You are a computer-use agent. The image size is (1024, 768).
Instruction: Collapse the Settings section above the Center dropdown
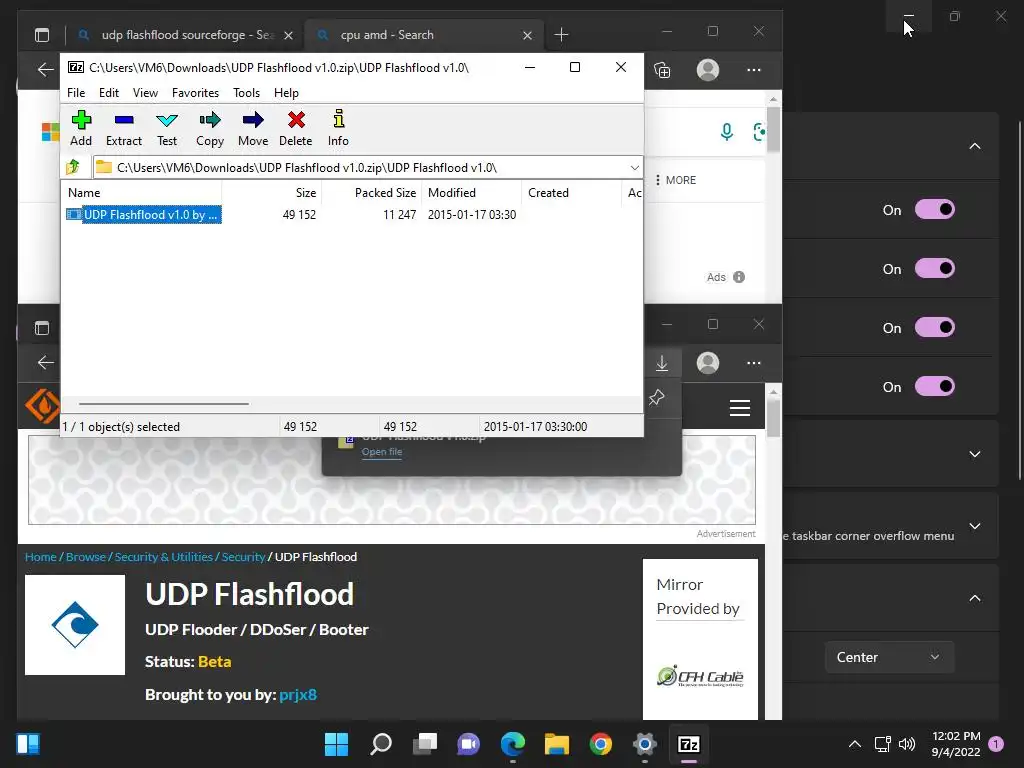[x=974, y=598]
